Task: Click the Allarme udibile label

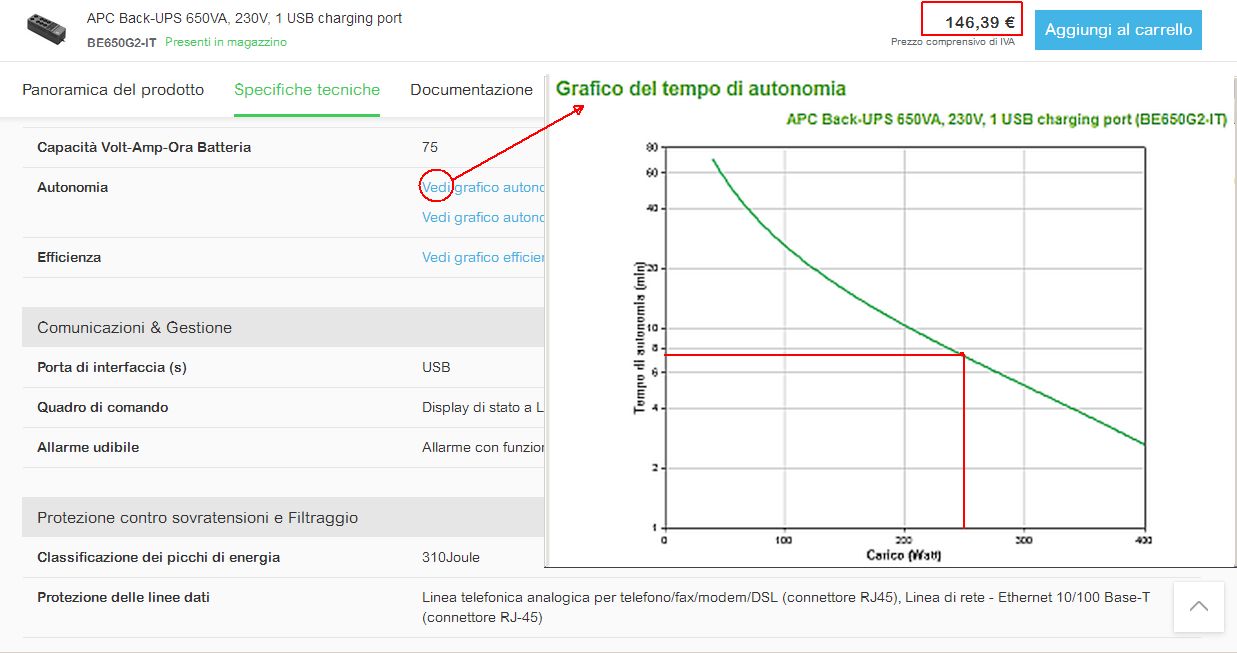Action: click(88, 447)
